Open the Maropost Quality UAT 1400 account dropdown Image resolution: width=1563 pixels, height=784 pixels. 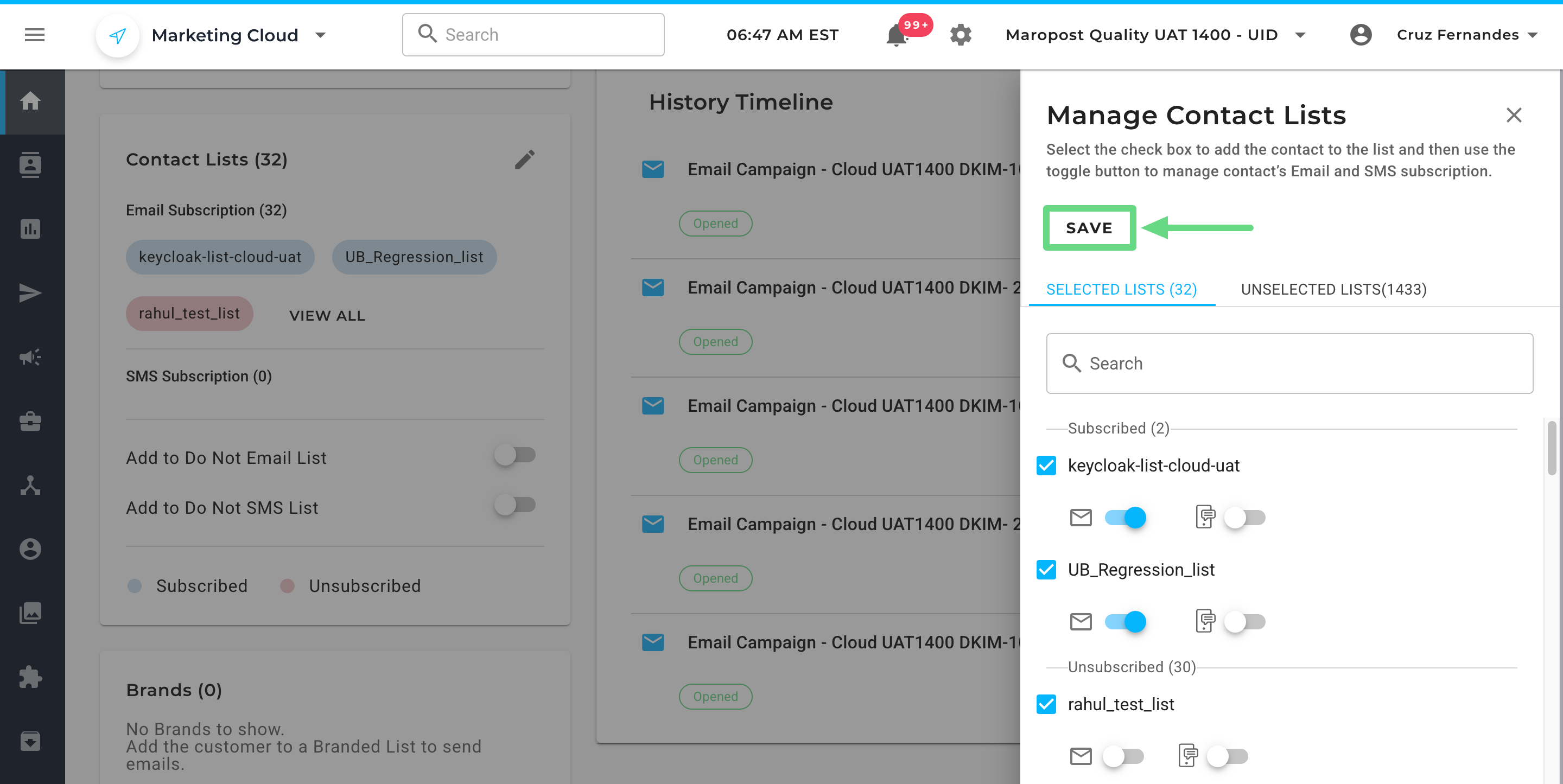pyautogui.click(x=1300, y=35)
